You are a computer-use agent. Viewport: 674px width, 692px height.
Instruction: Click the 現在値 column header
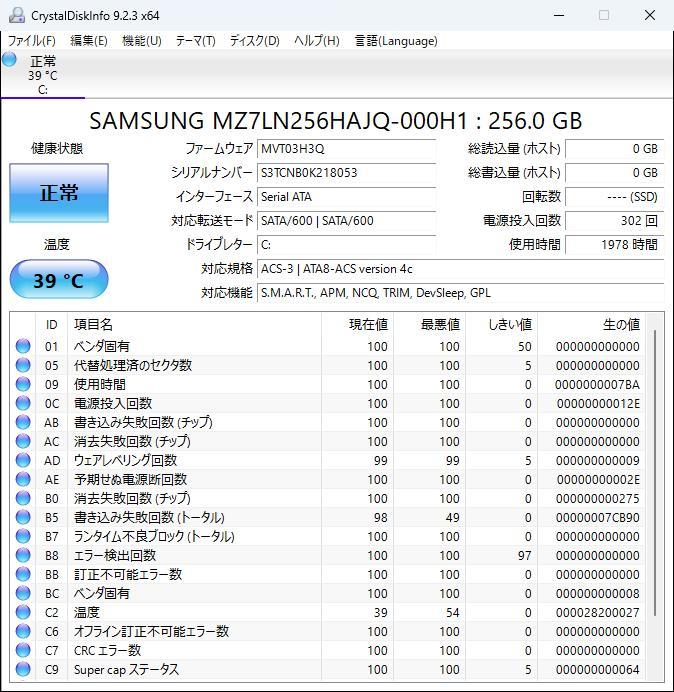pos(358,324)
